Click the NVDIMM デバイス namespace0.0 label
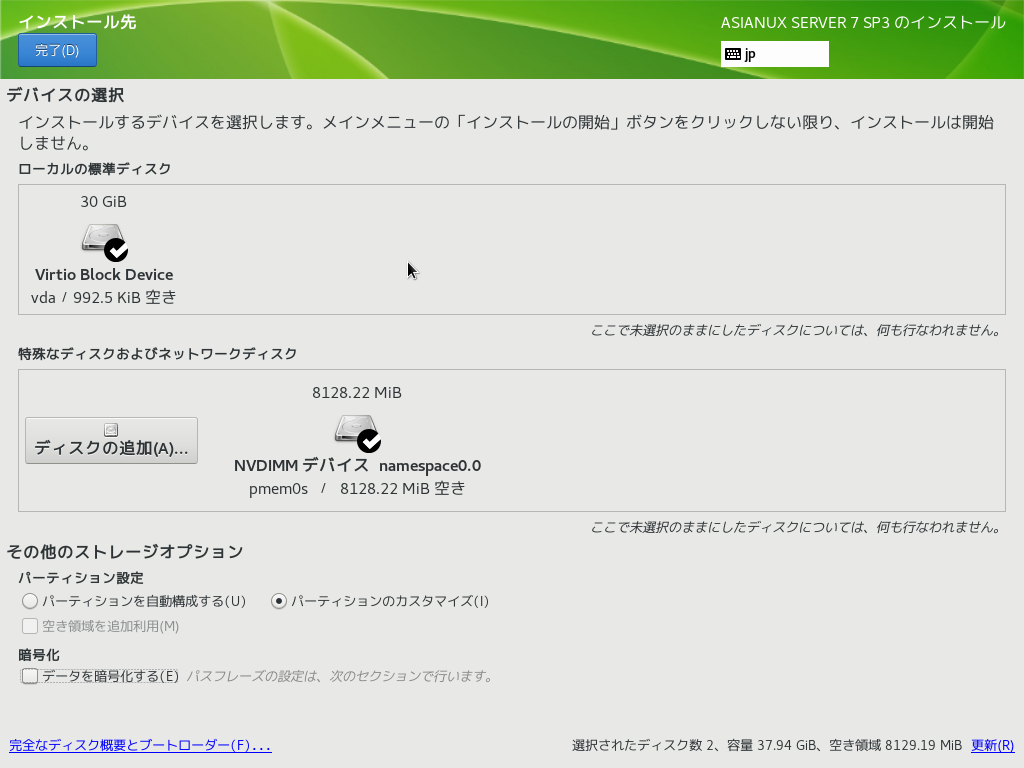The width and height of the screenshot is (1024, 768). click(x=357, y=466)
